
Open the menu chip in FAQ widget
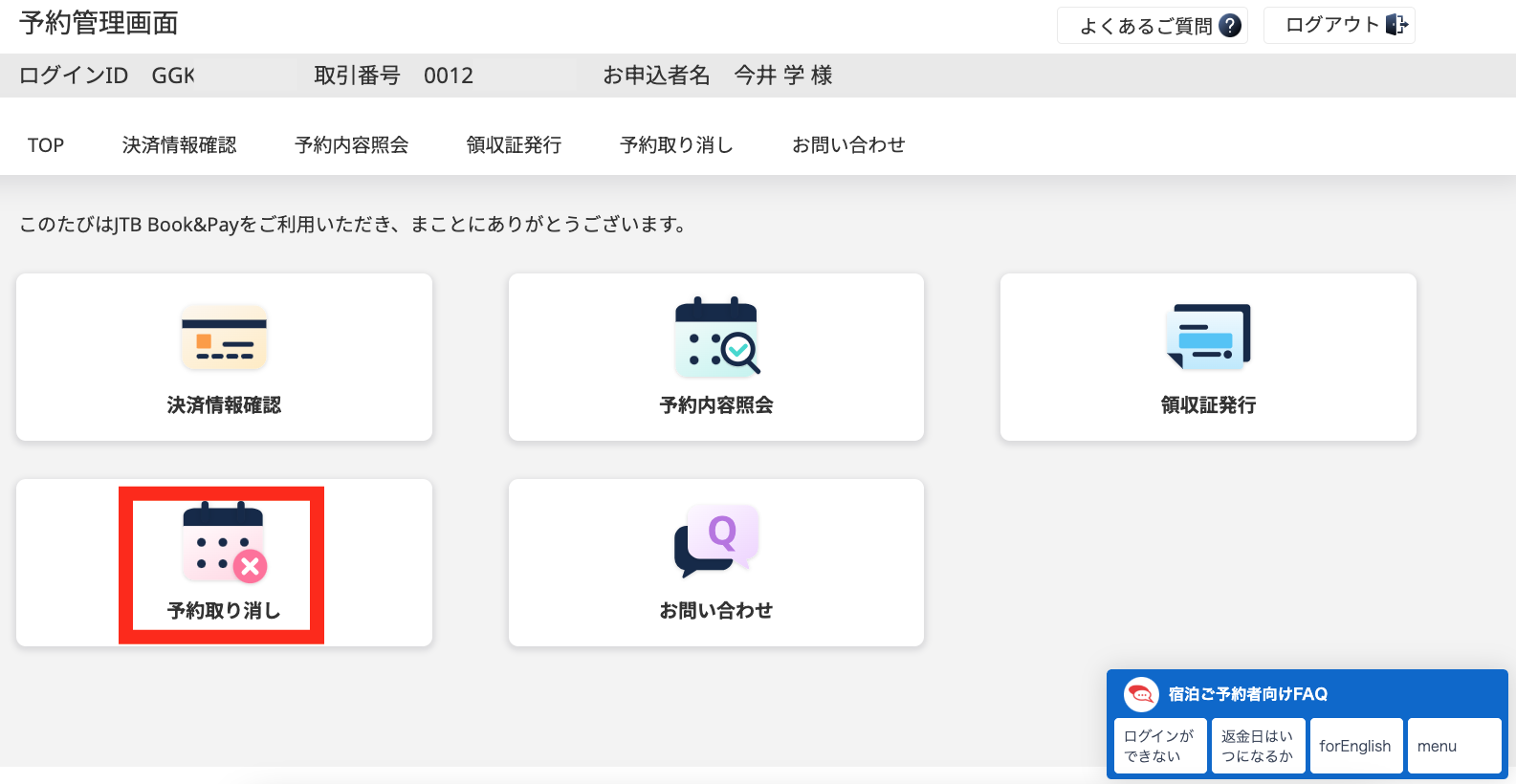tap(1454, 746)
